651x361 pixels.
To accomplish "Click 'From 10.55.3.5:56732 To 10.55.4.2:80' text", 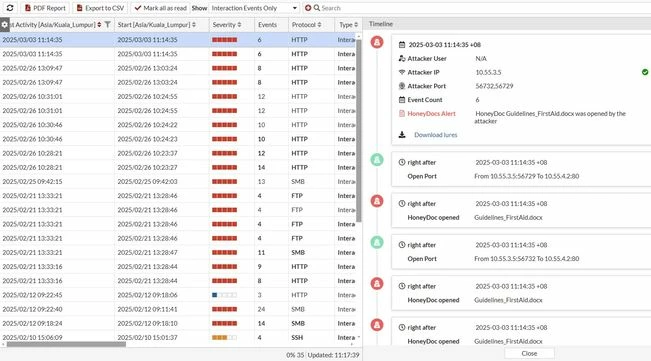I will (x=526, y=259).
